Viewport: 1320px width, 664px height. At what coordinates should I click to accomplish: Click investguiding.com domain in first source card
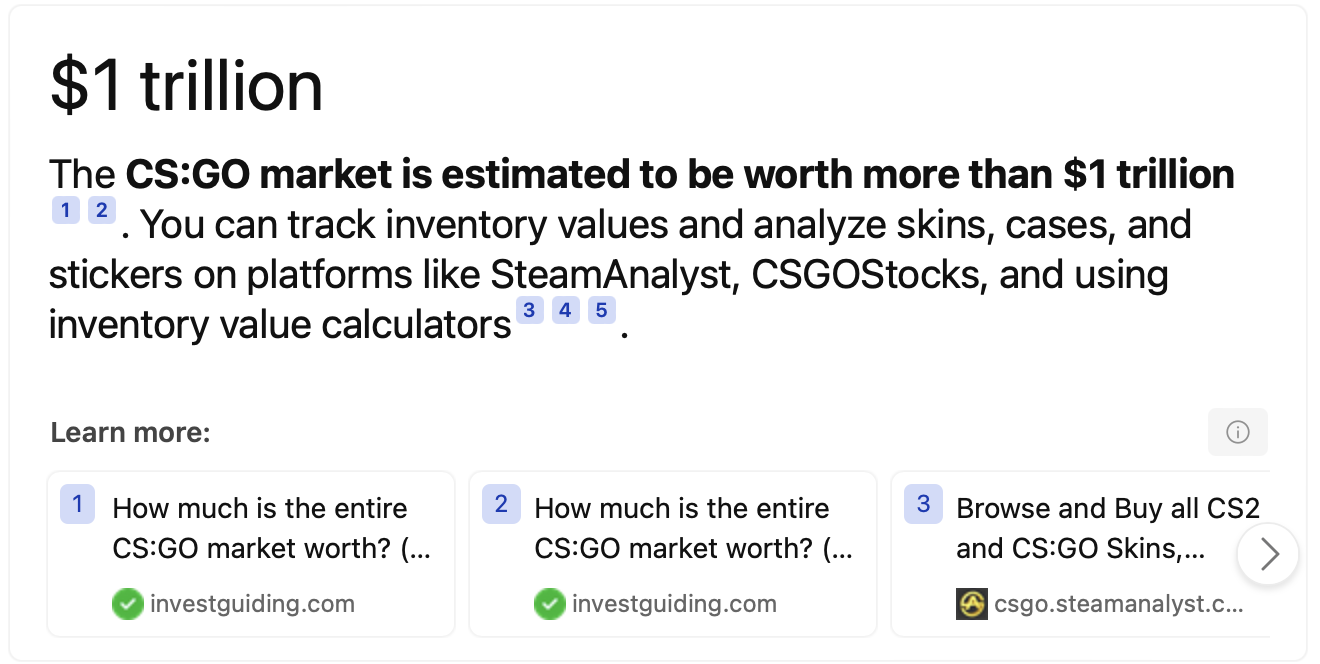click(252, 604)
